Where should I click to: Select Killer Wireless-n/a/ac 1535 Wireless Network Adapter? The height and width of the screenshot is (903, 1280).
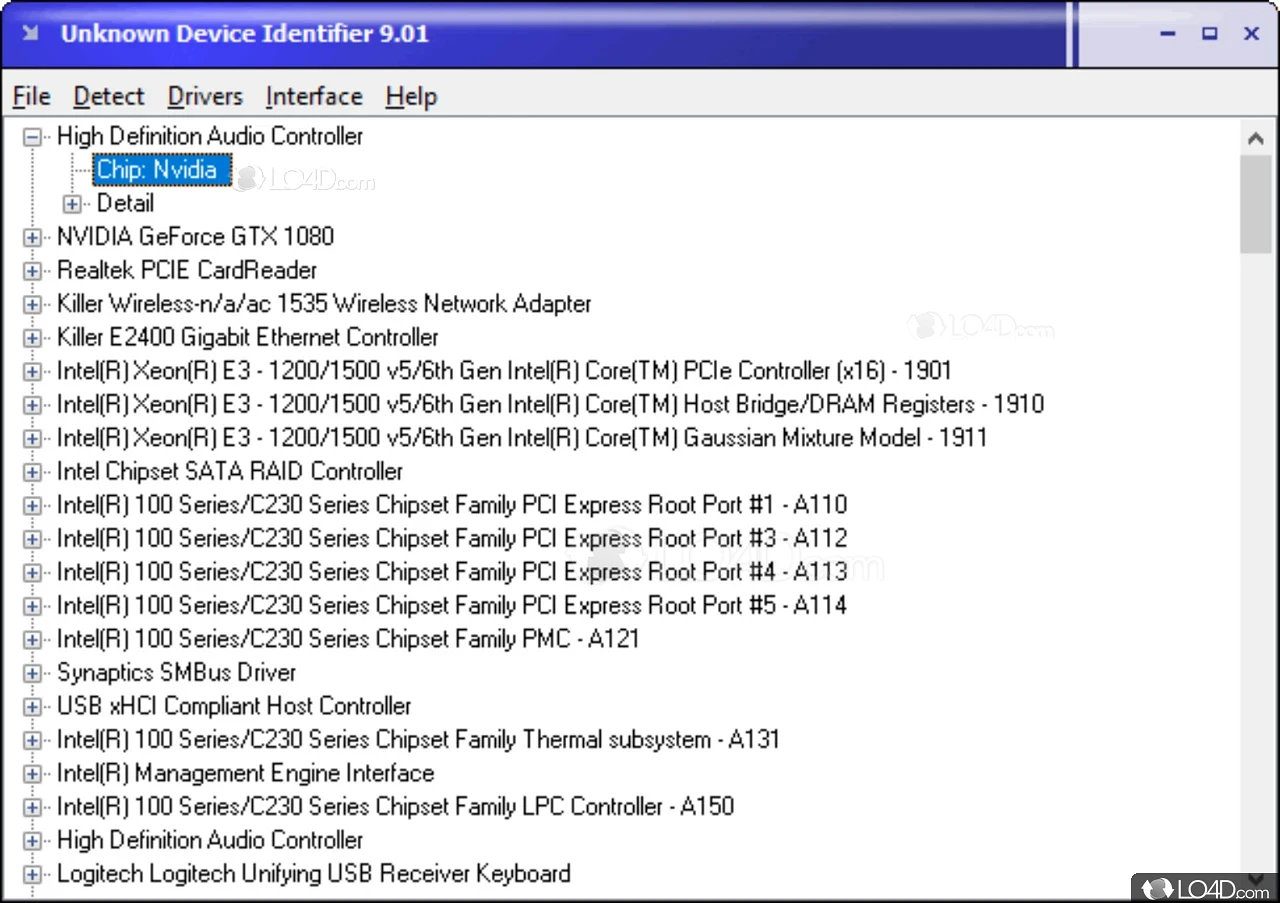click(x=324, y=304)
